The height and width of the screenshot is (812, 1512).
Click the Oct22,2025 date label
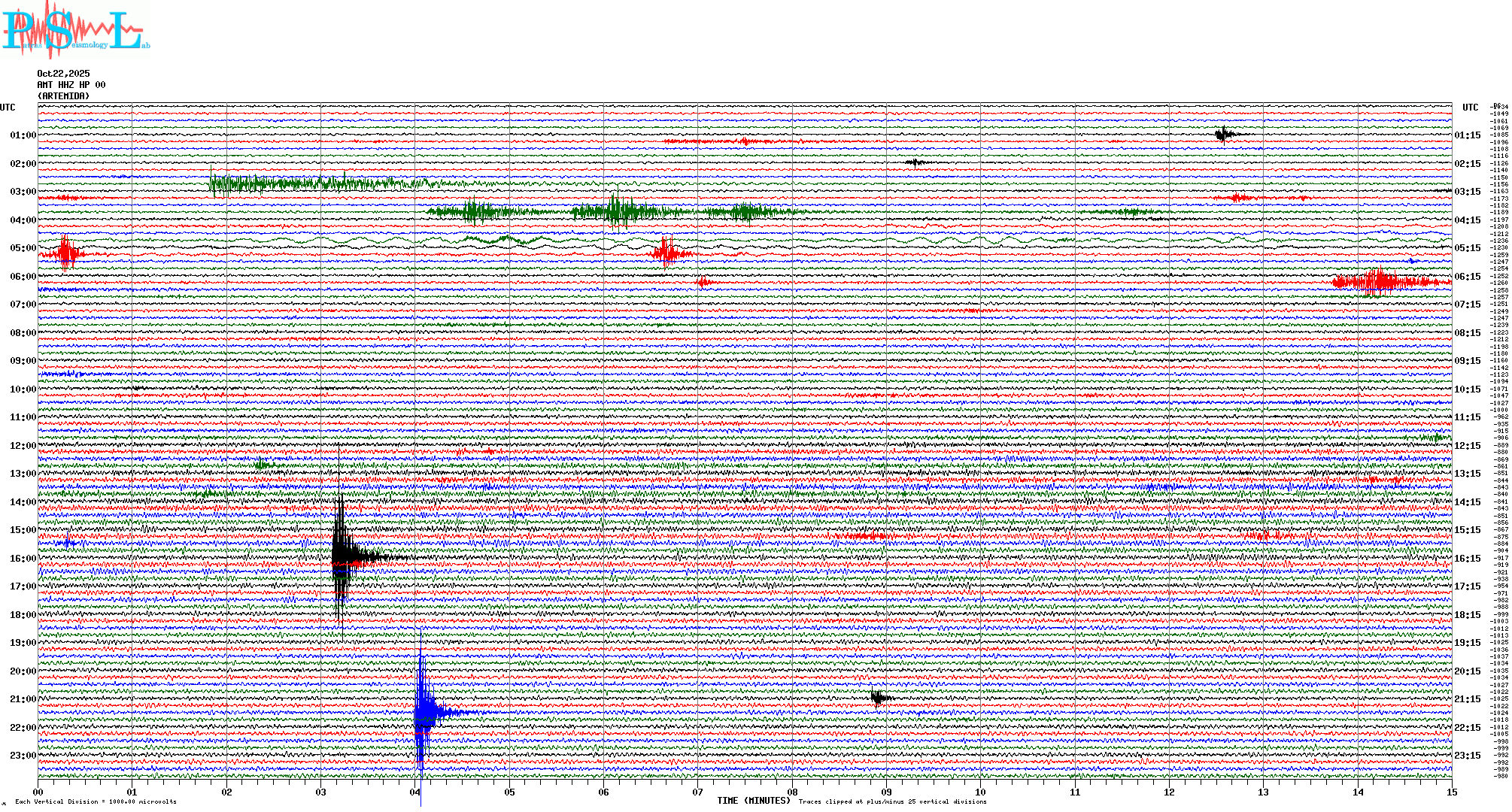click(x=63, y=74)
